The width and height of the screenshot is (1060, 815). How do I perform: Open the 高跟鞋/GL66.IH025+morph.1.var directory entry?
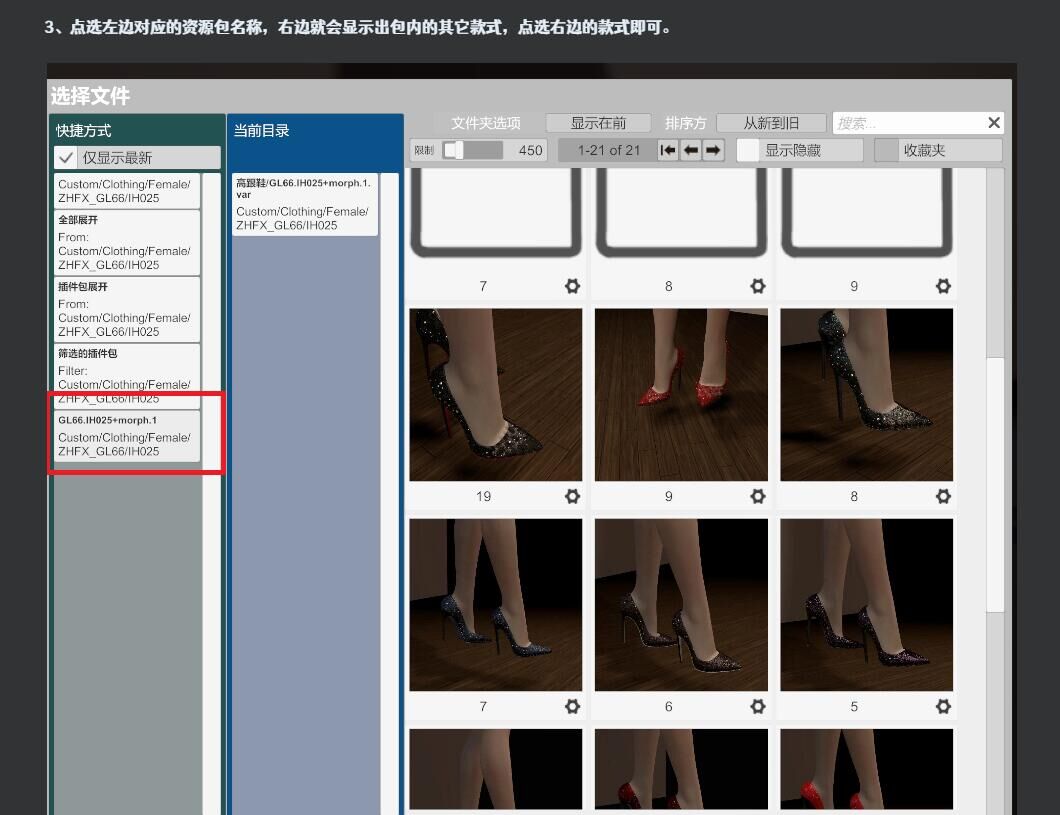(x=305, y=204)
